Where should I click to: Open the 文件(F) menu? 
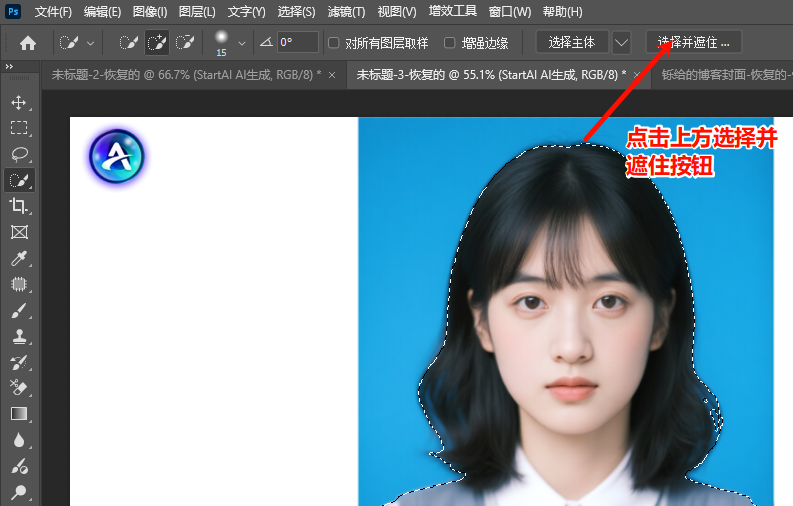point(53,12)
